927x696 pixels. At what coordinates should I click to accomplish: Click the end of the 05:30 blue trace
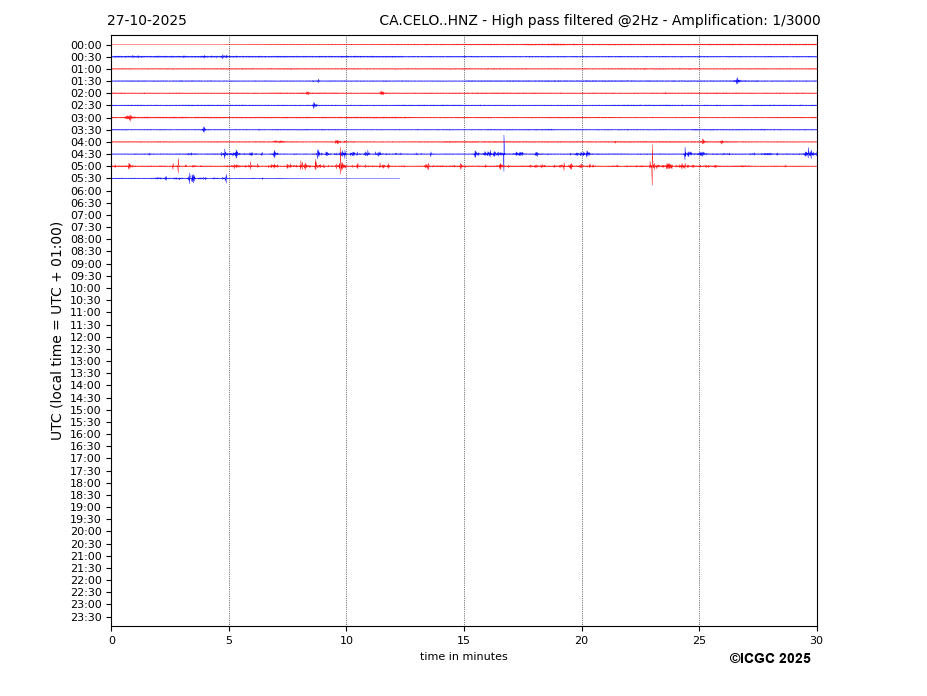(399, 178)
